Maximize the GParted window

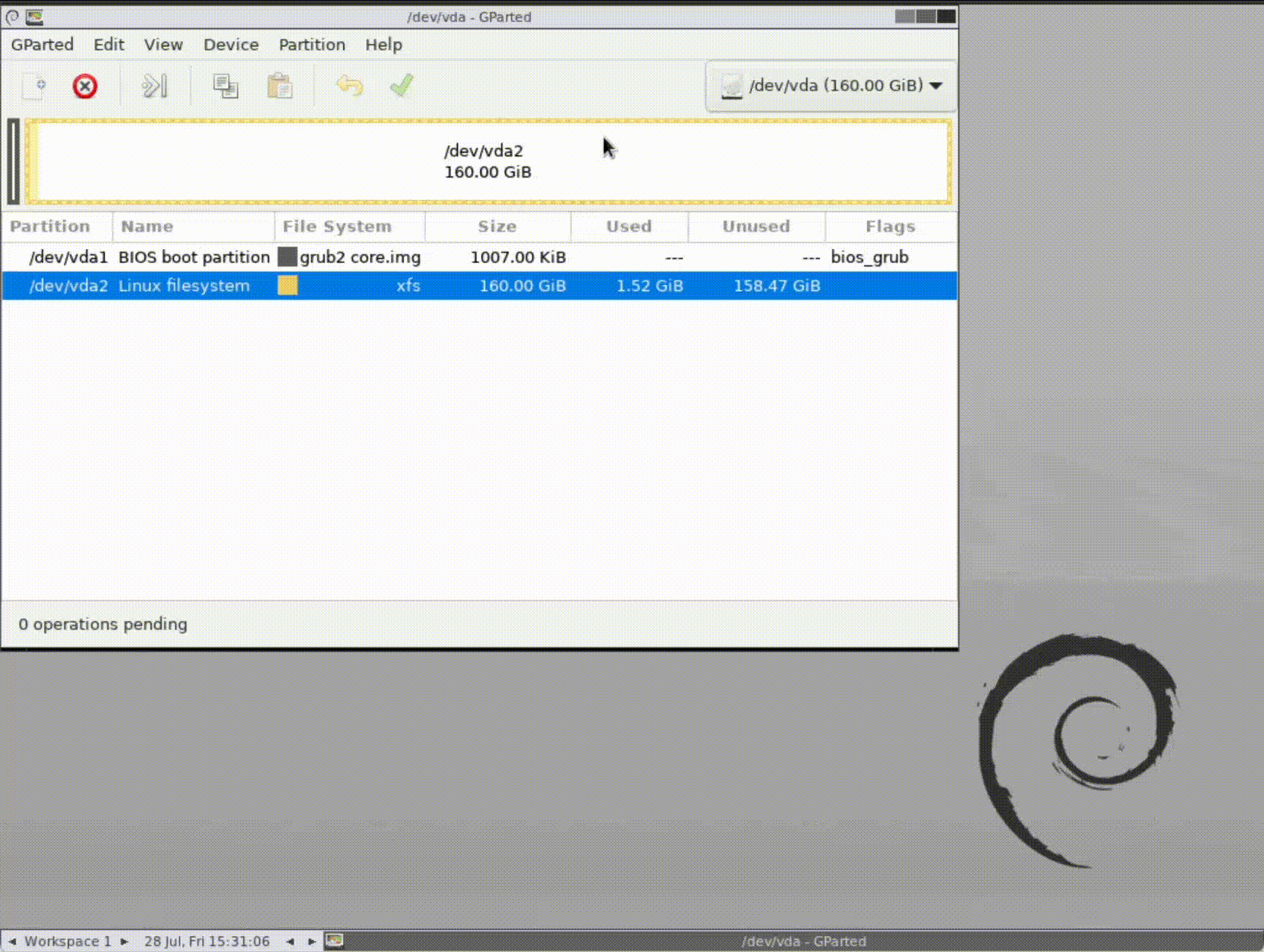click(926, 16)
